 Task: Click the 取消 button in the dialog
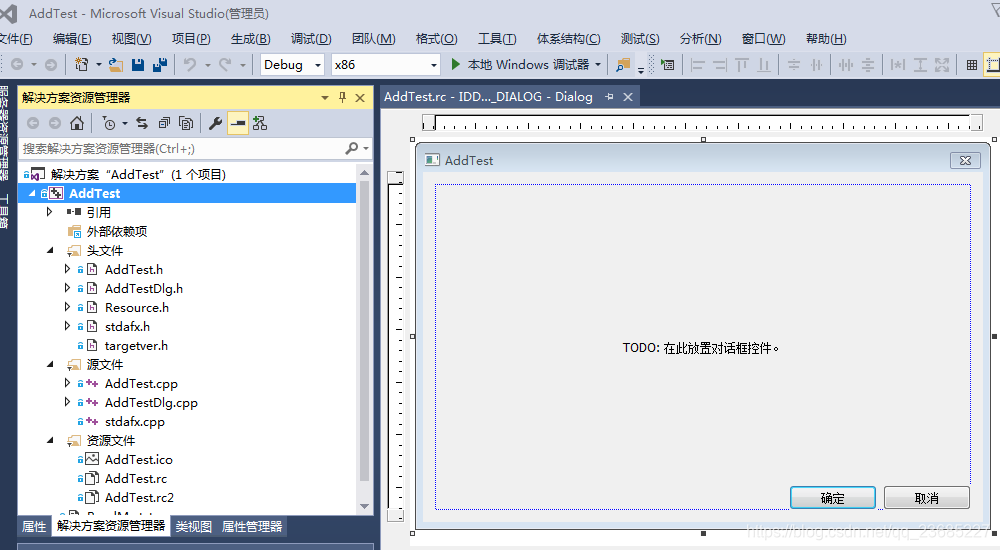(x=927, y=498)
